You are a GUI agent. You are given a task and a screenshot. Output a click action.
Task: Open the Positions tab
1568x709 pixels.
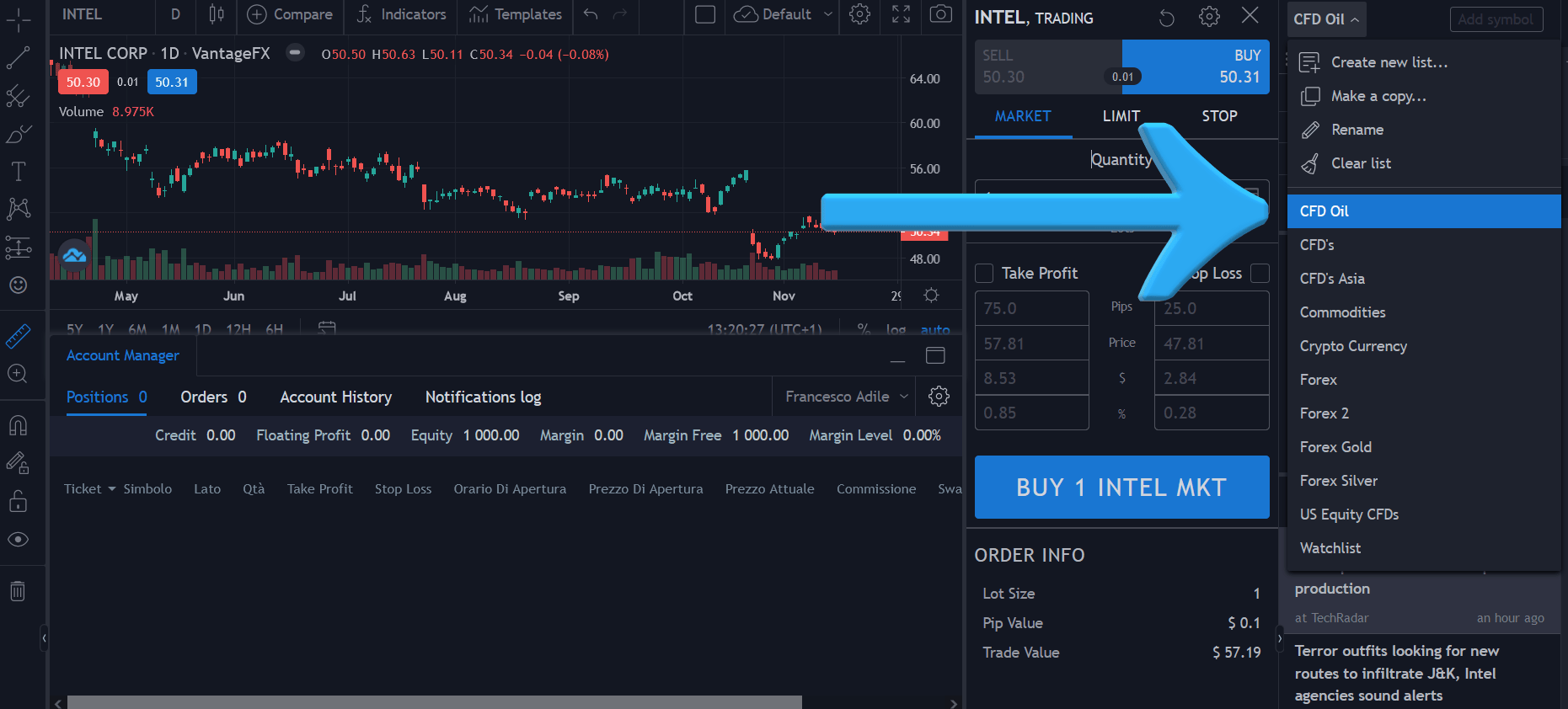pyautogui.click(x=107, y=397)
